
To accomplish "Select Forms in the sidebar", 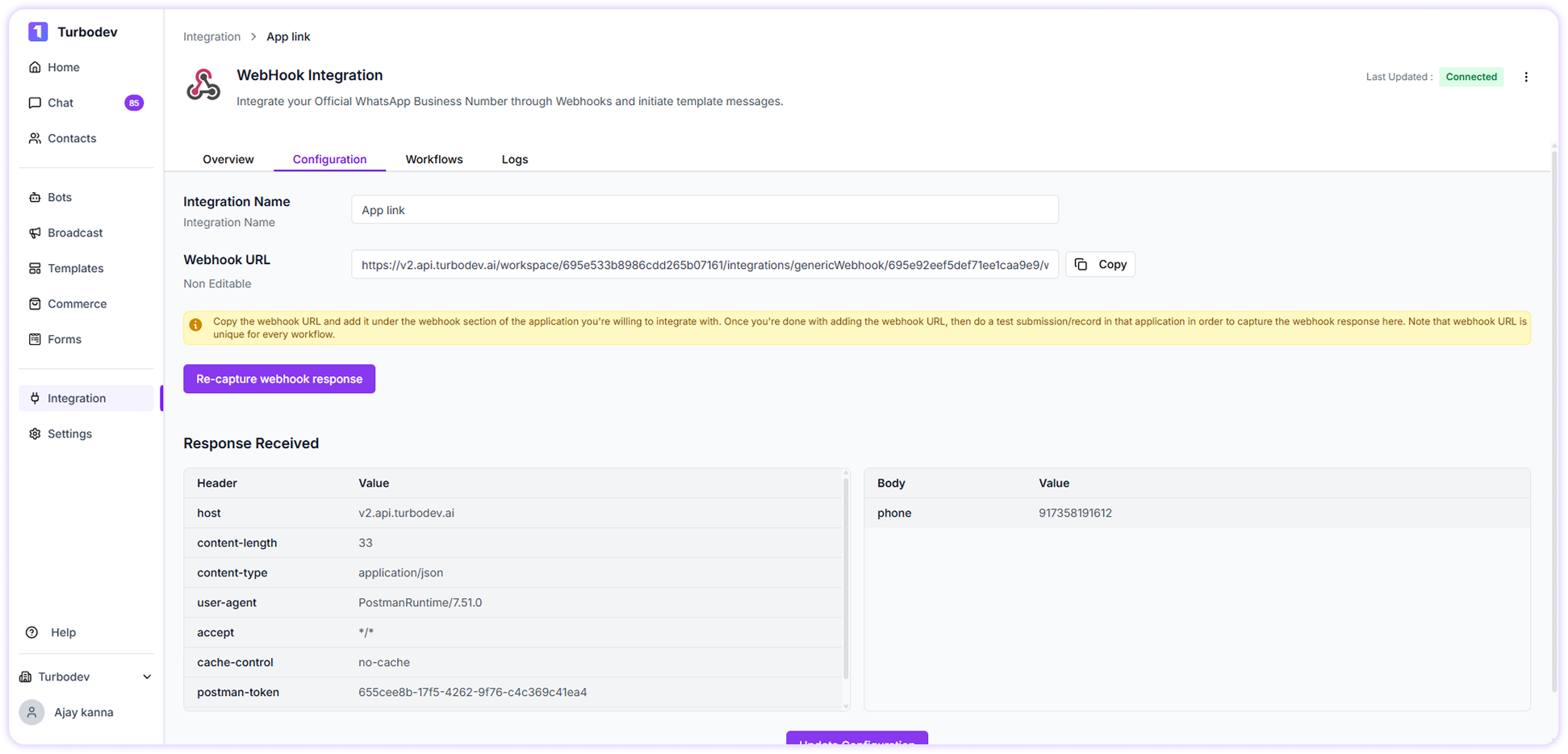I will (65, 338).
